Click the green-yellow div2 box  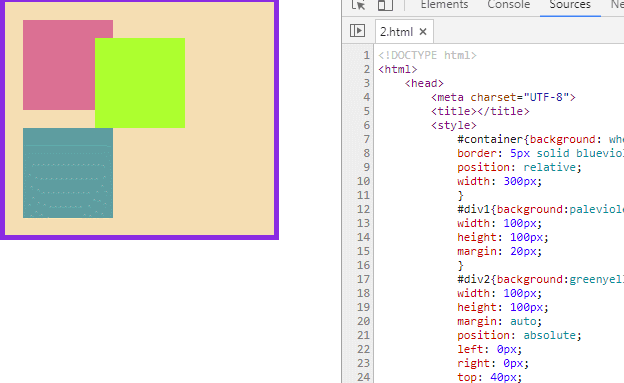coord(140,83)
